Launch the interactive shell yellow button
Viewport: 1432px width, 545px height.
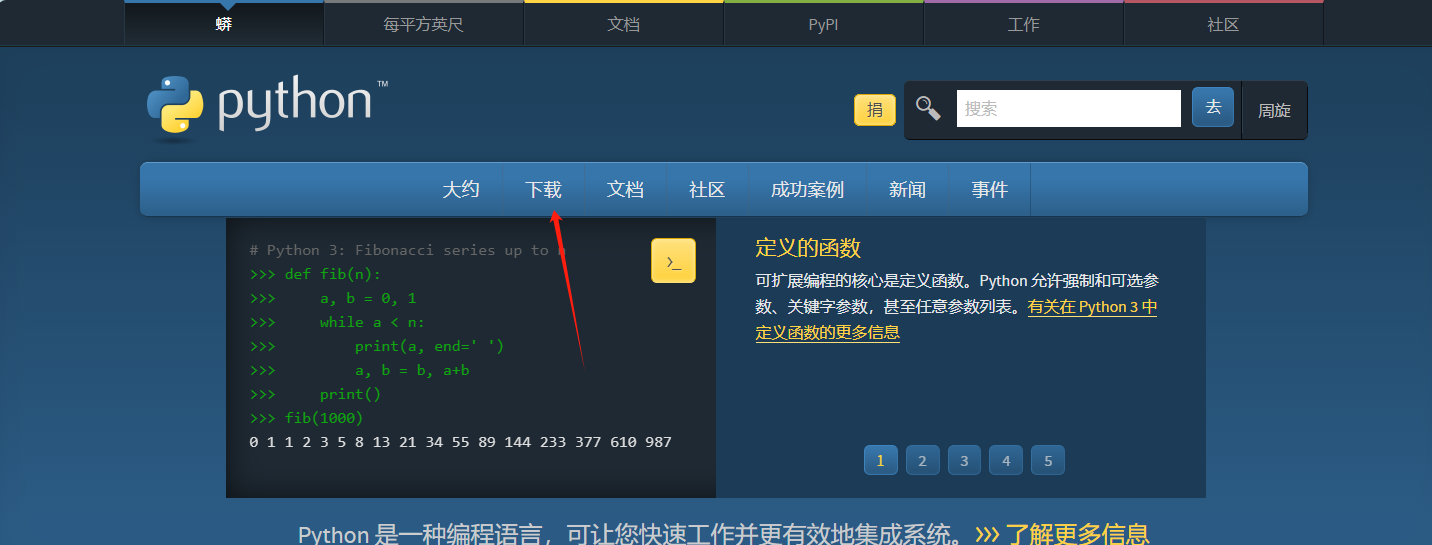pyautogui.click(x=673, y=261)
